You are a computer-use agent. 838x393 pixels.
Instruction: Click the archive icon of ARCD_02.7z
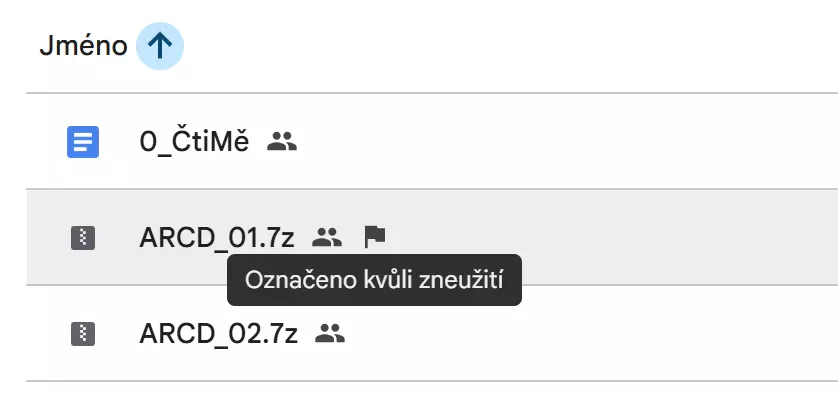click(83, 334)
